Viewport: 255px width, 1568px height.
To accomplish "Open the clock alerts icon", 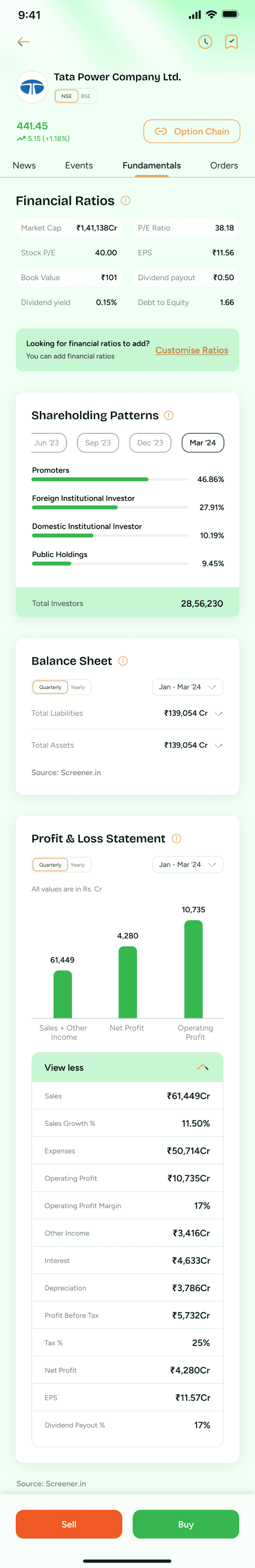I will [x=205, y=41].
